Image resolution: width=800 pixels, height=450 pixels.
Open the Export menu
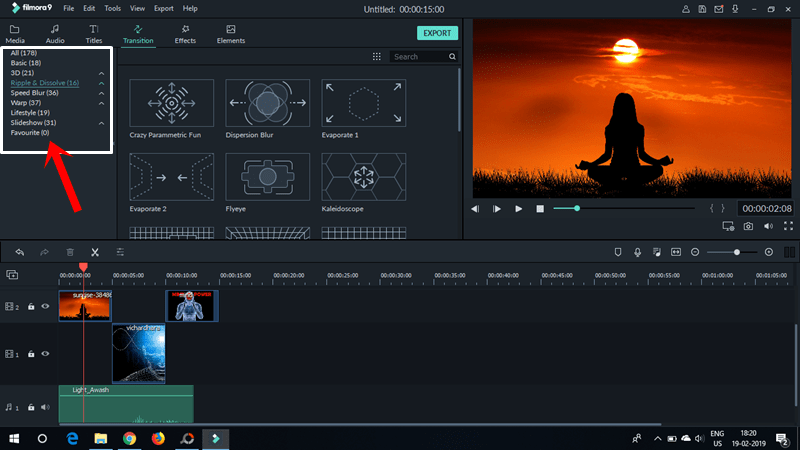pos(164,9)
